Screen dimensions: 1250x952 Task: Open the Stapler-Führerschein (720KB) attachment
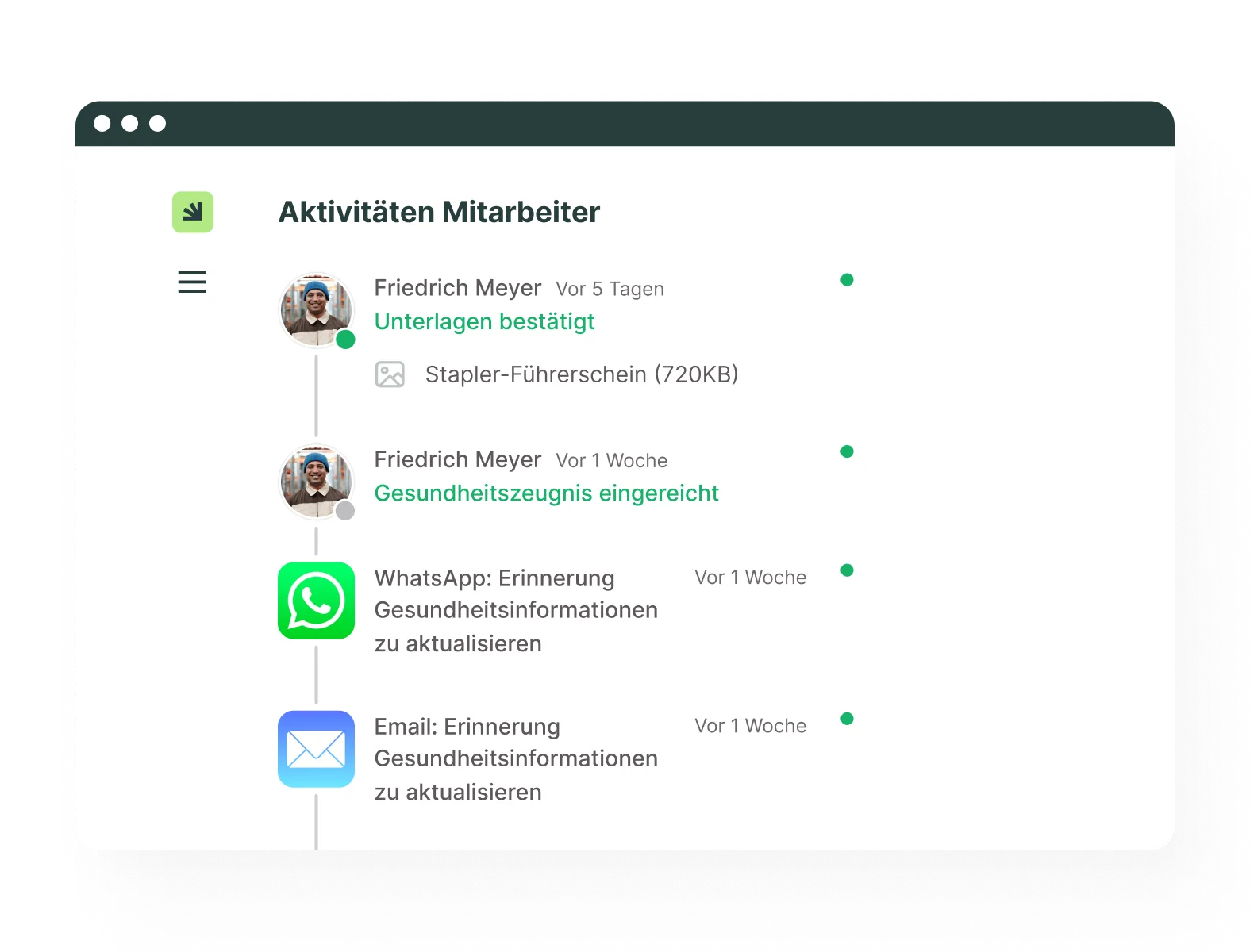click(x=581, y=374)
